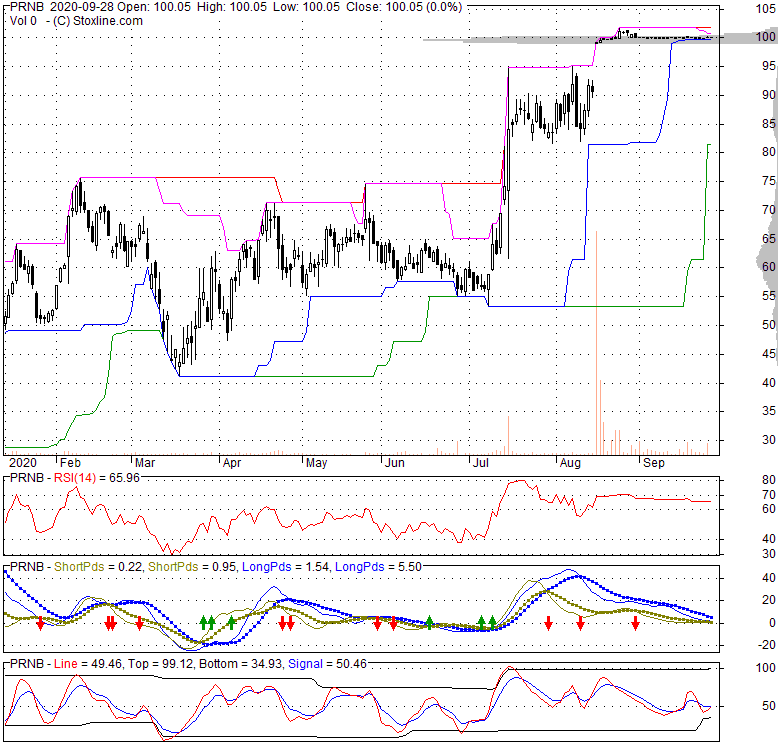Viewport: 780px width, 745px height.
Task: Click the 95 price axis label
Action: (x=769, y=66)
